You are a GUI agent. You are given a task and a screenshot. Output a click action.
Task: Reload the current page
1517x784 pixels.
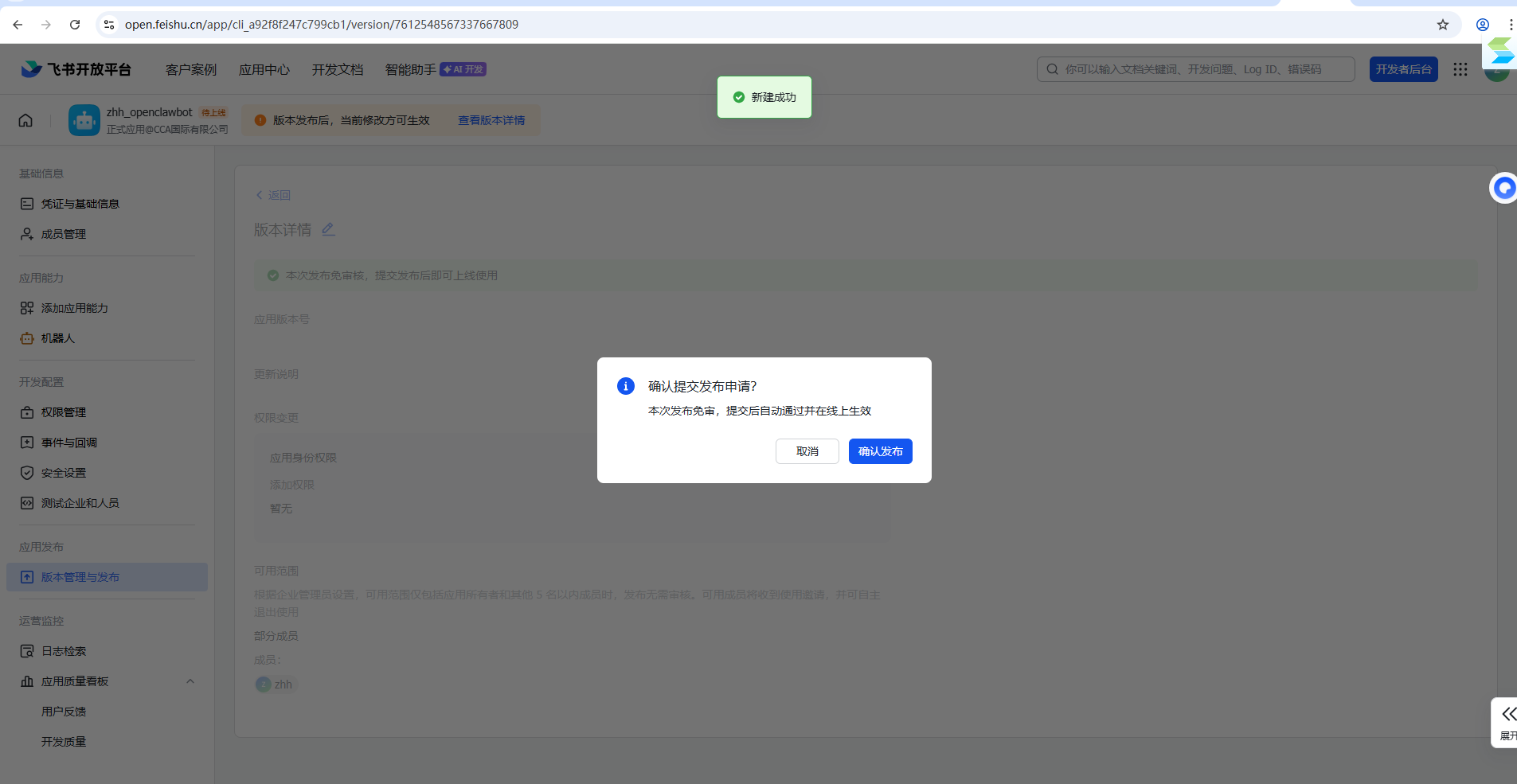click(75, 25)
